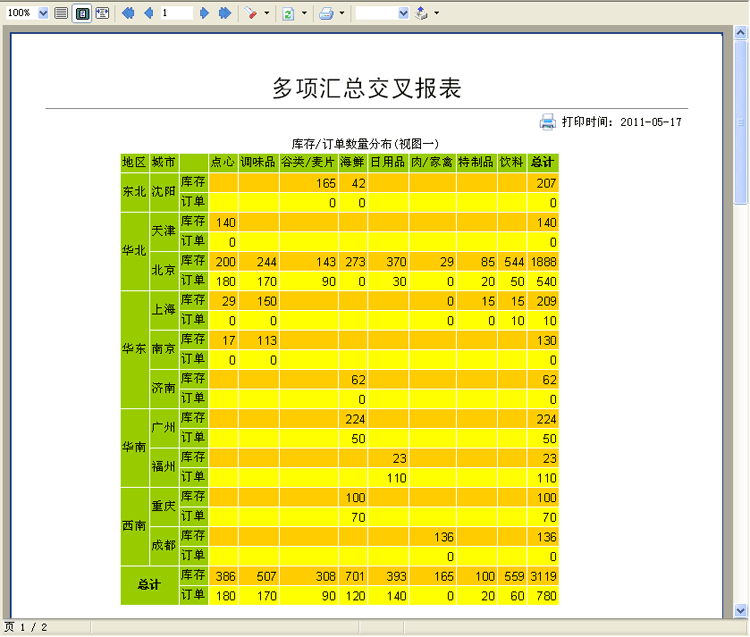The image size is (750, 637).
Task: Click the 总计 column header cell
Action: (x=543, y=162)
